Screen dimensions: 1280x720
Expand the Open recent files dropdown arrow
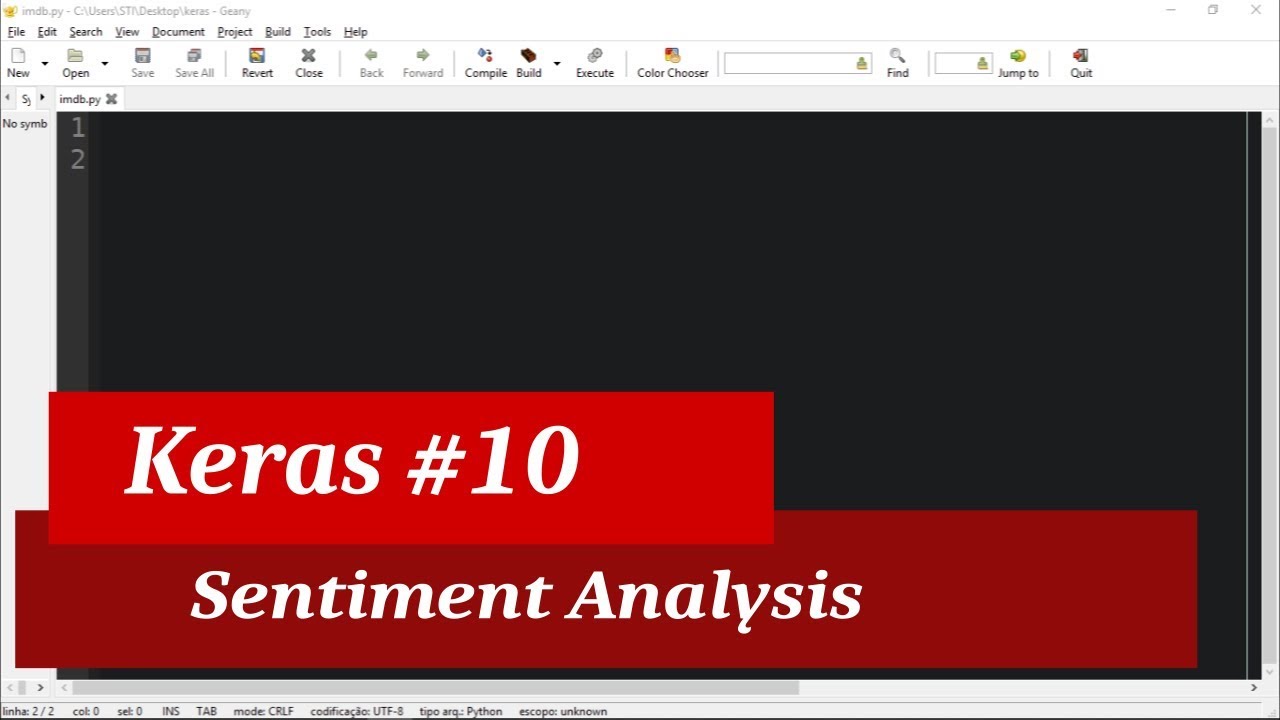[x=104, y=63]
